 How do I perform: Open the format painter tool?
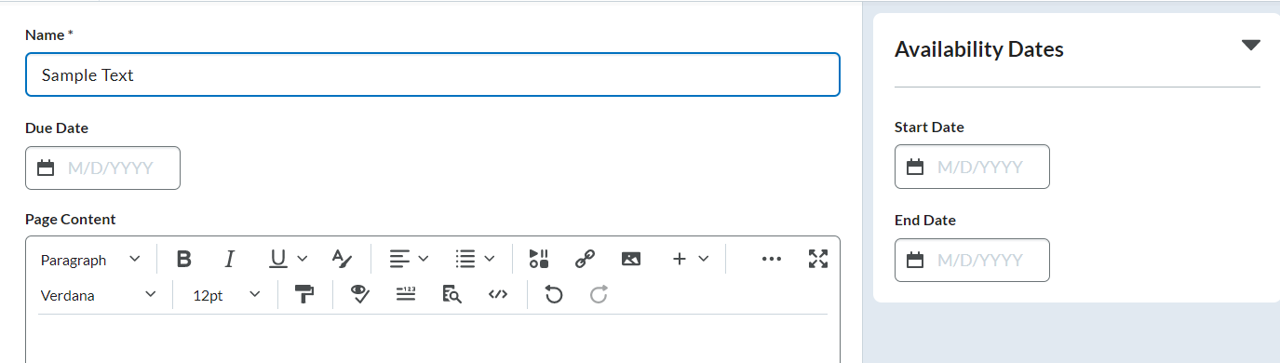click(305, 294)
